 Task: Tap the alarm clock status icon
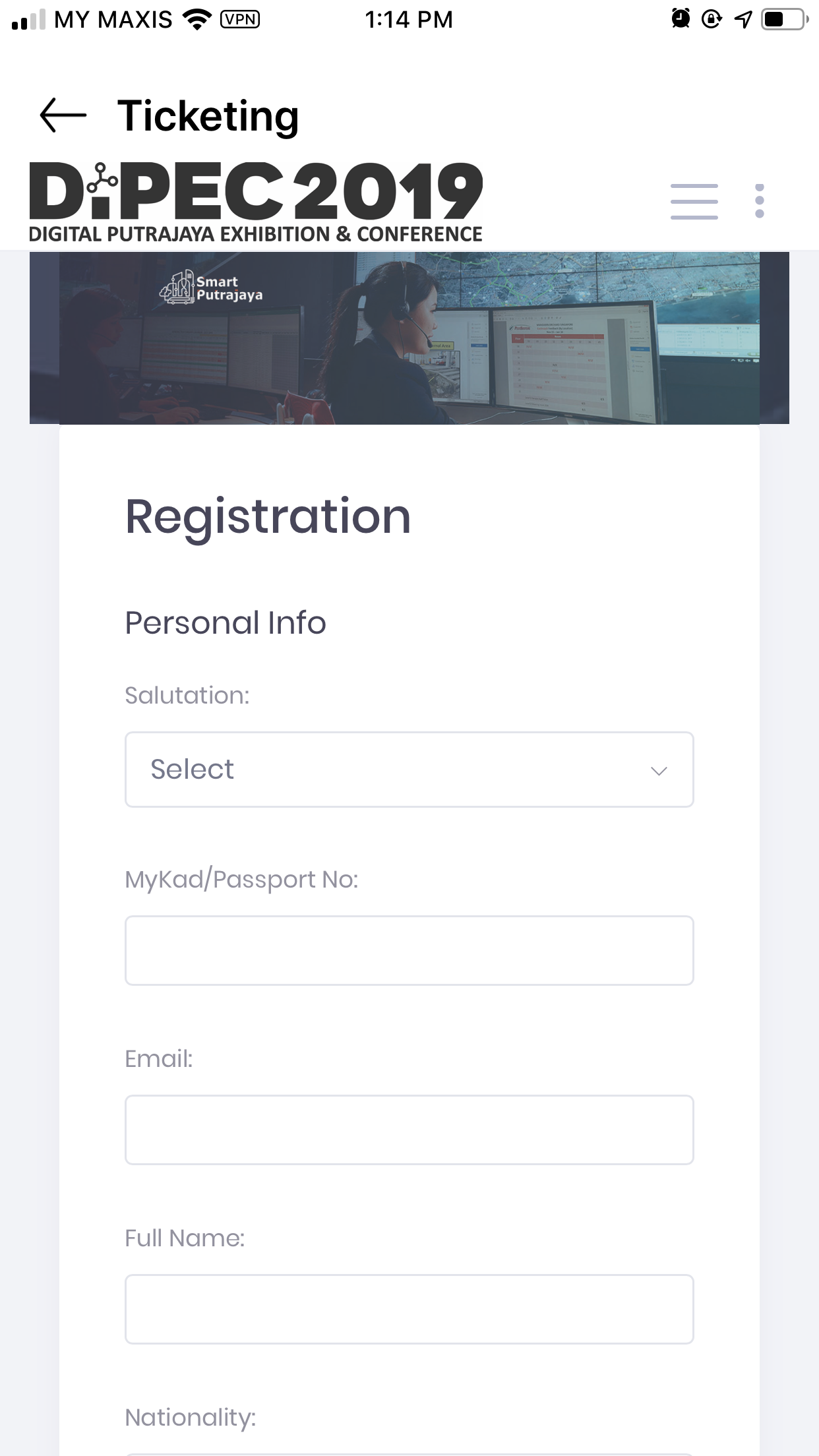(681, 19)
